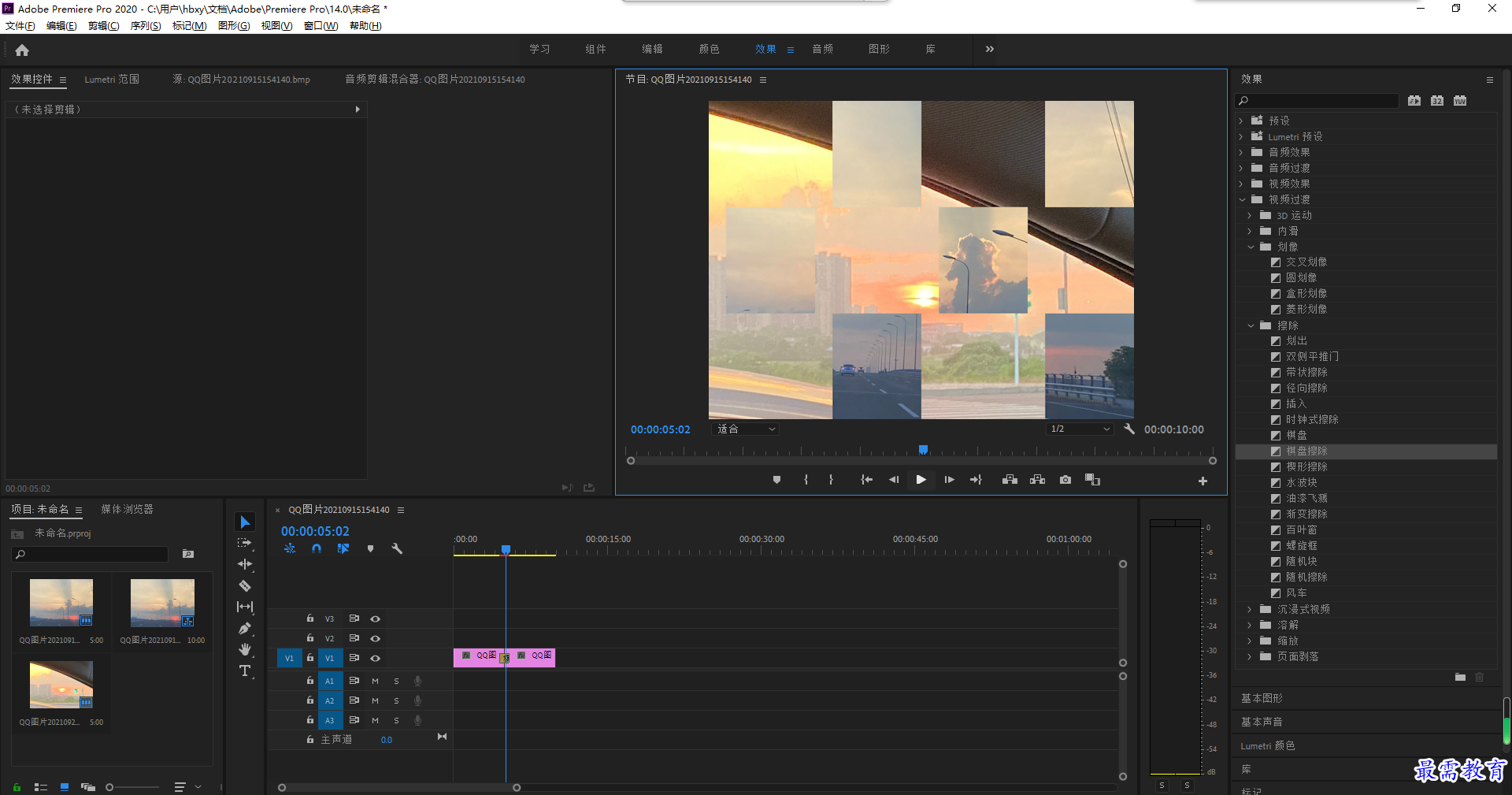
Task: Open playback resolution 1/2 dropdown
Action: [1079, 429]
